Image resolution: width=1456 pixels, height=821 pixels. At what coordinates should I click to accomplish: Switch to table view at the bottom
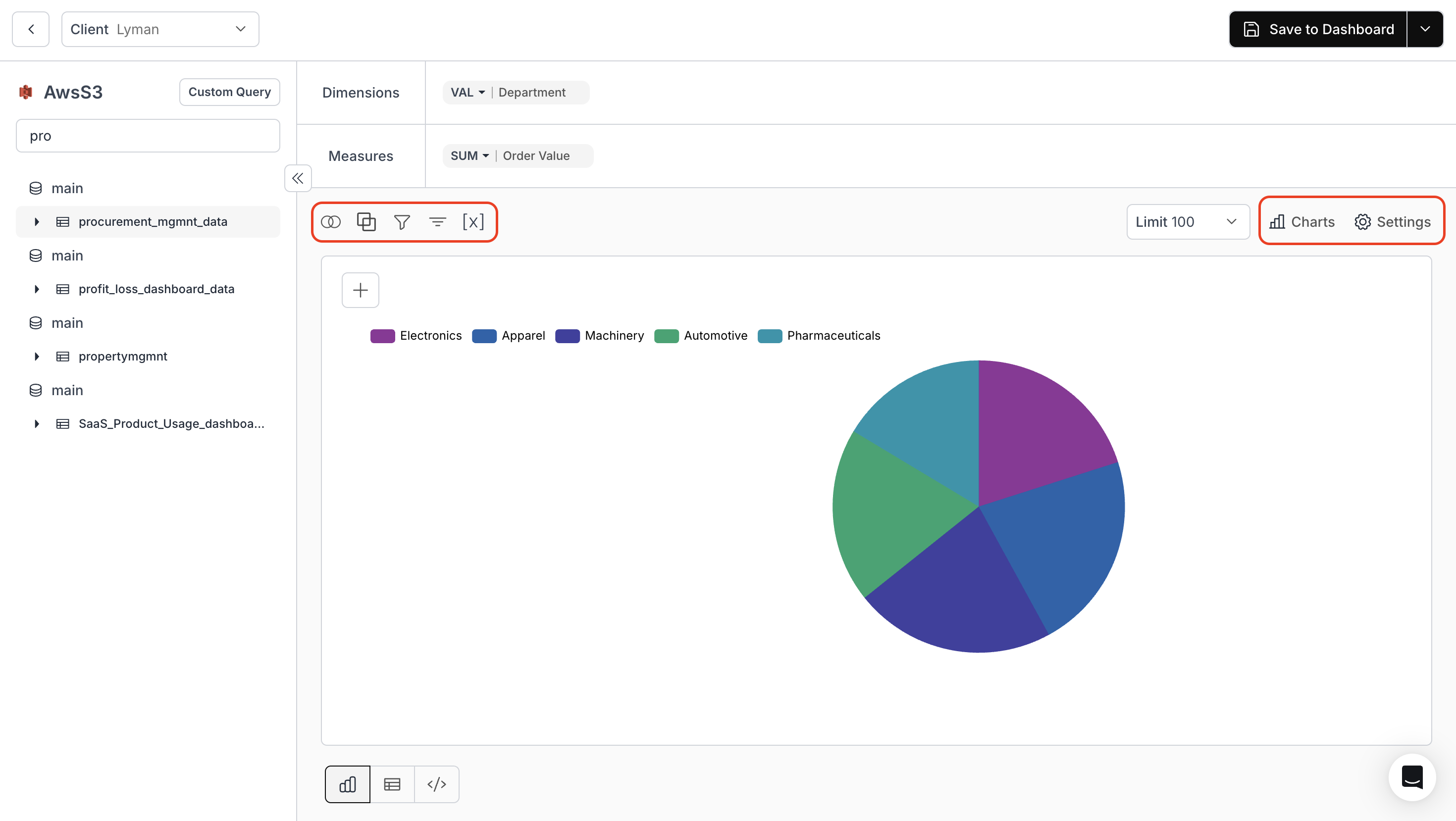point(392,784)
